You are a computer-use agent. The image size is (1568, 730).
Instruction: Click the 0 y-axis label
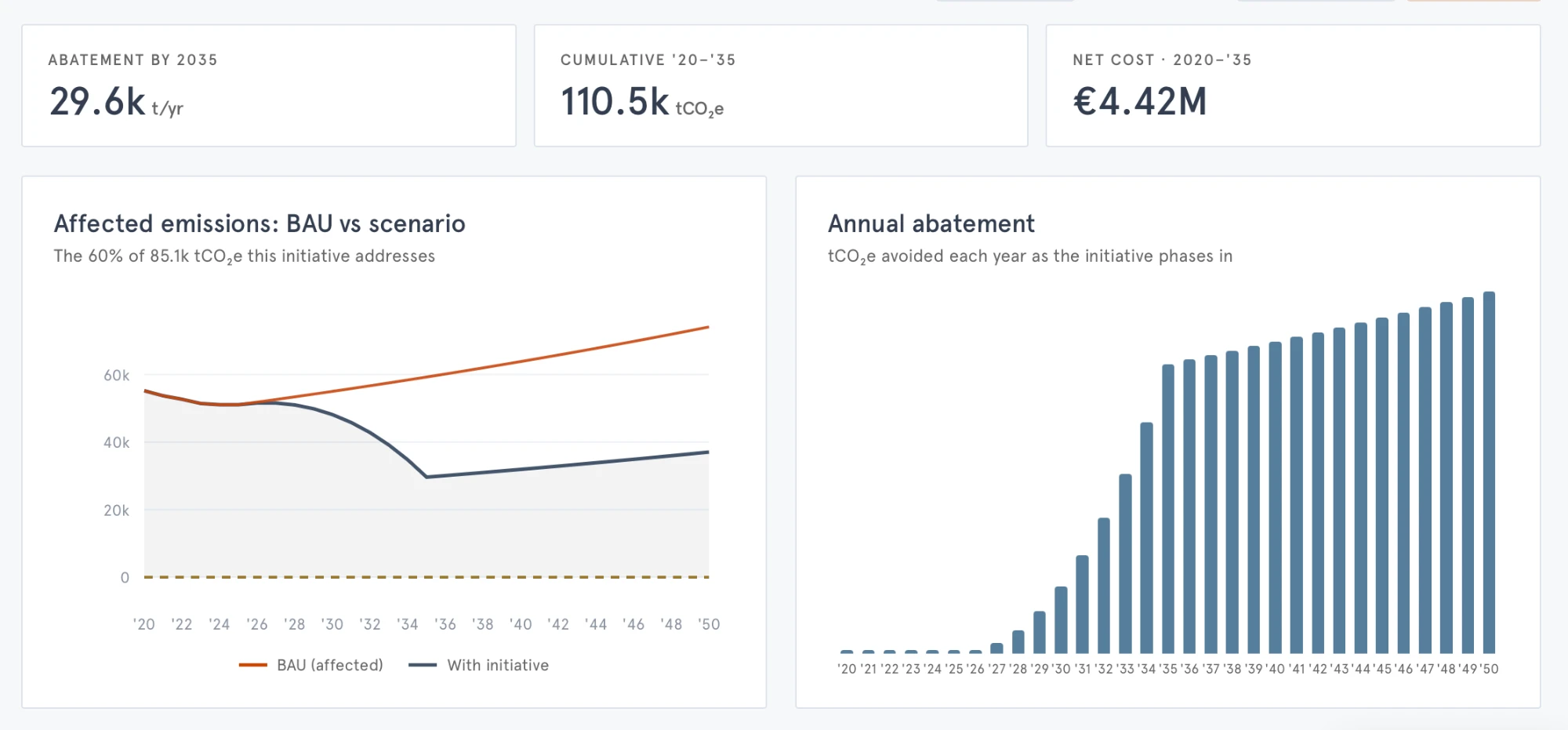tap(125, 578)
